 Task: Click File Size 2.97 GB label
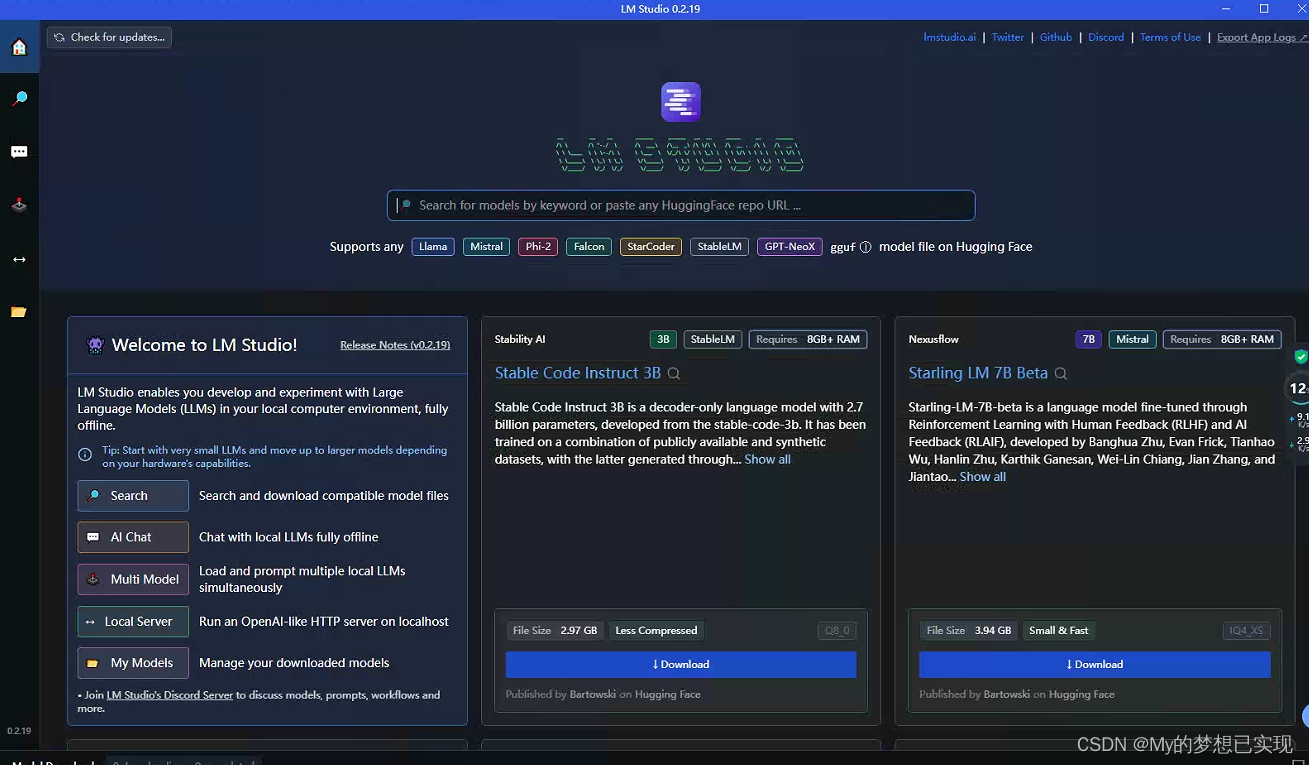coord(555,631)
